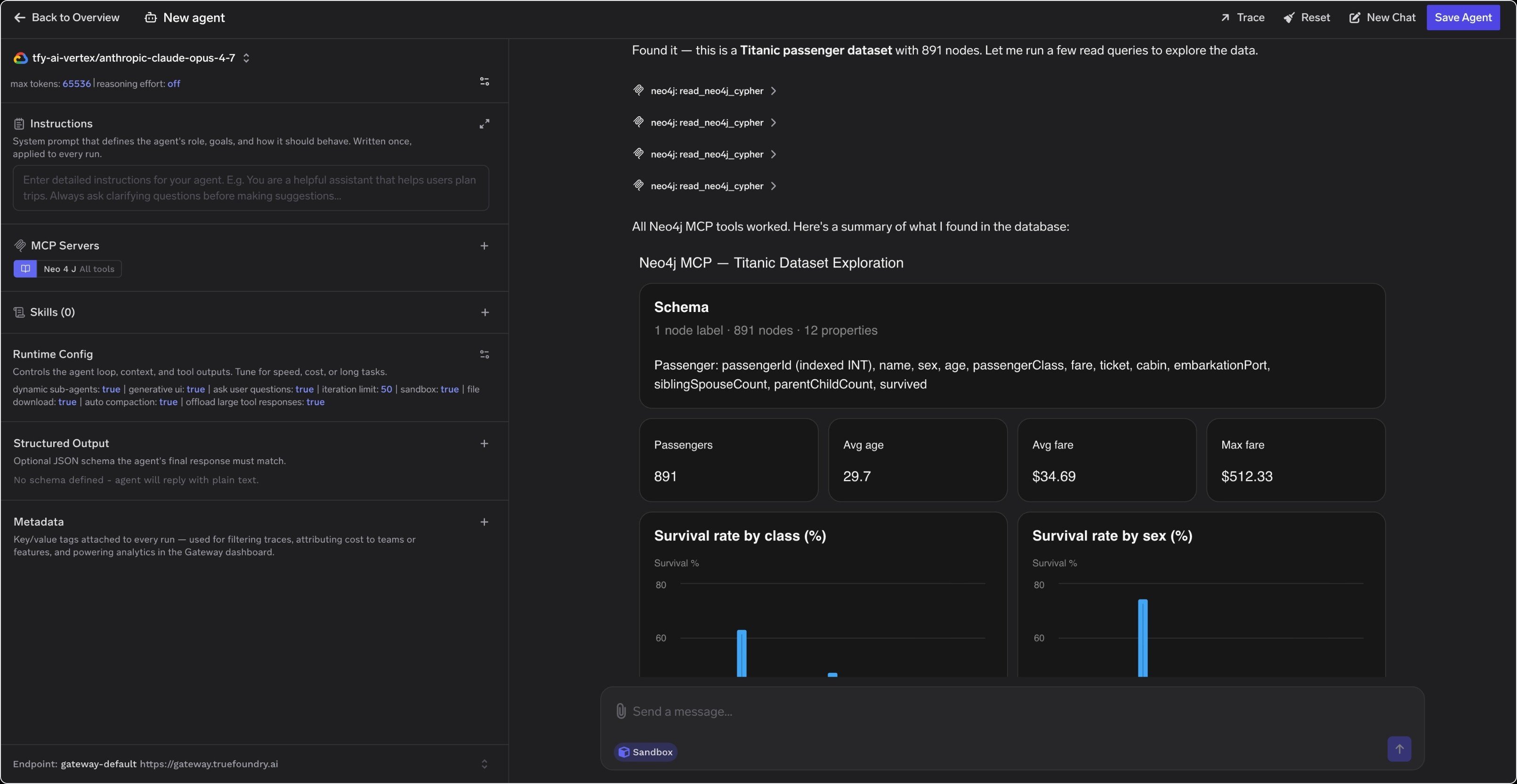Click the dynamic sub-agents true value
The height and width of the screenshot is (784, 1517).
111,389
